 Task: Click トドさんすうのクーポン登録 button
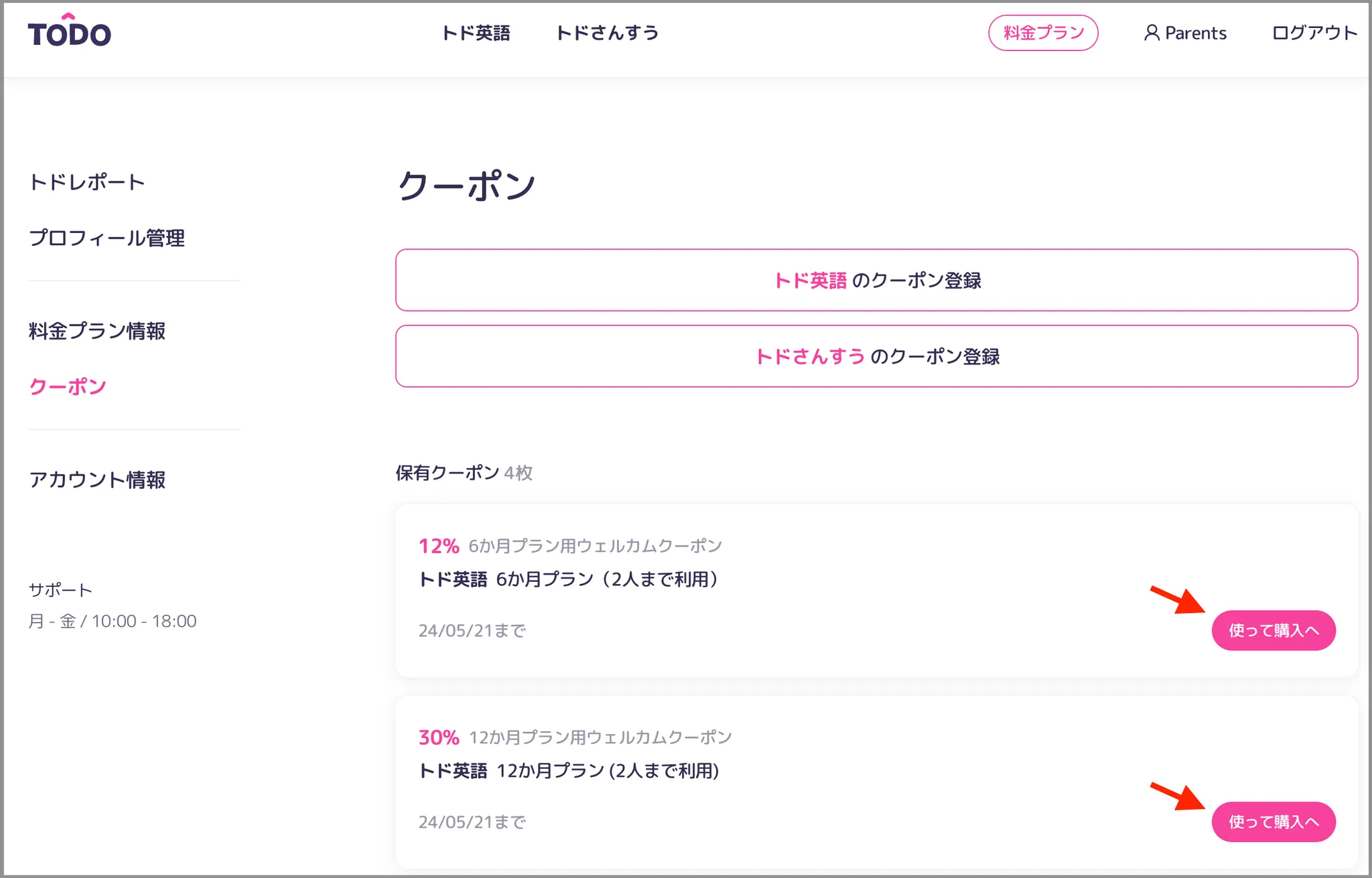point(876,356)
